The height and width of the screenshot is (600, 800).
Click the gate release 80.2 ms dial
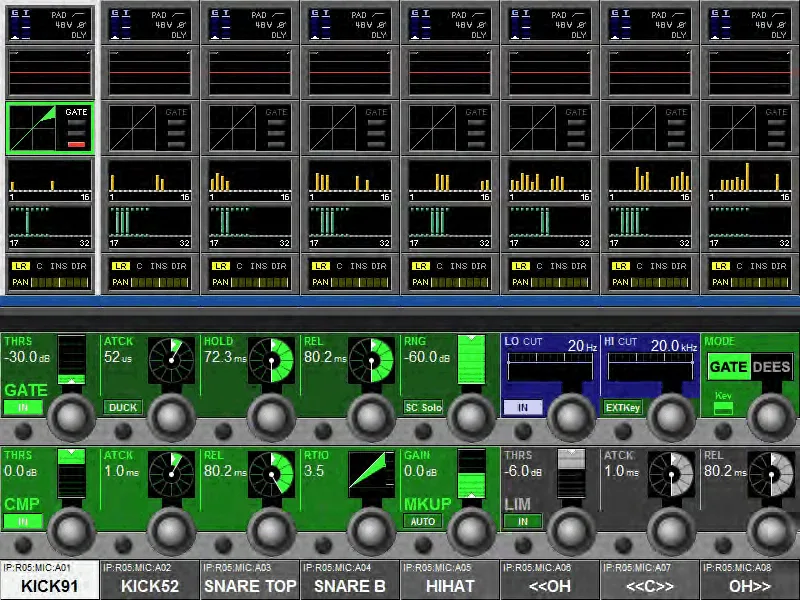click(x=371, y=360)
